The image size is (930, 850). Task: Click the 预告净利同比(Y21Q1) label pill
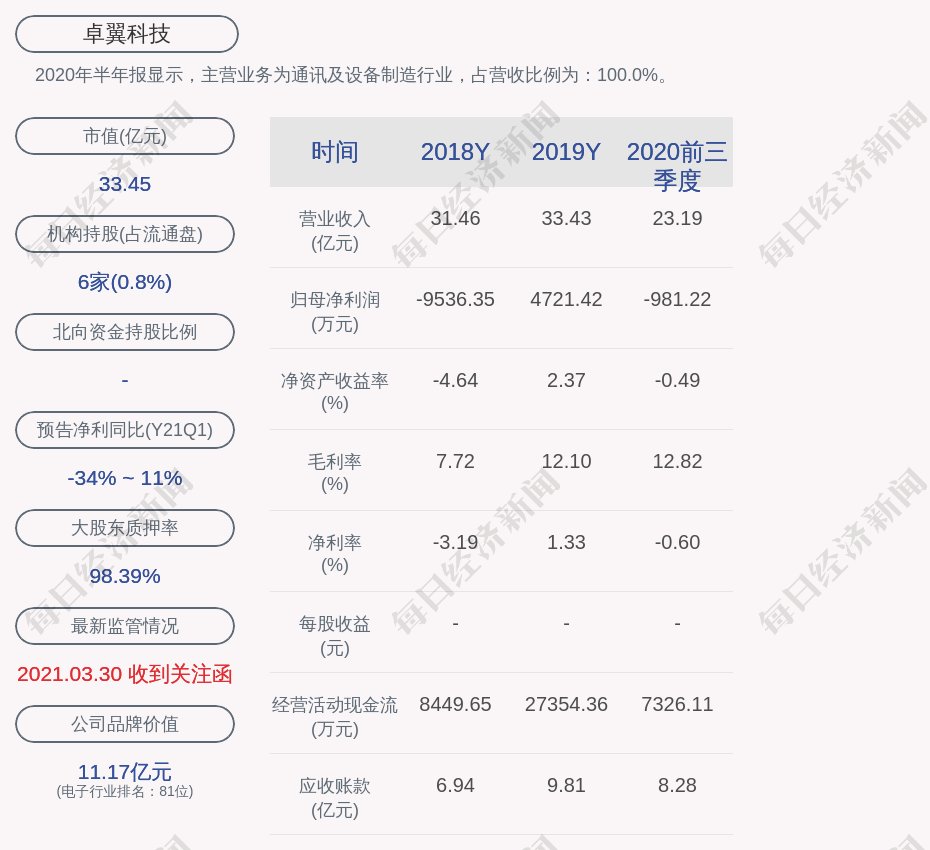(x=125, y=429)
